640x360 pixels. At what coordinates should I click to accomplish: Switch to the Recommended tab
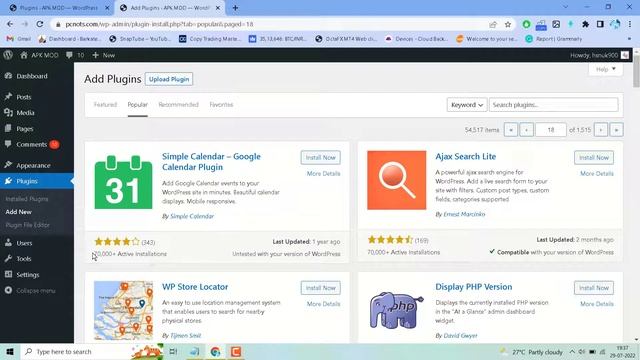[178, 104]
